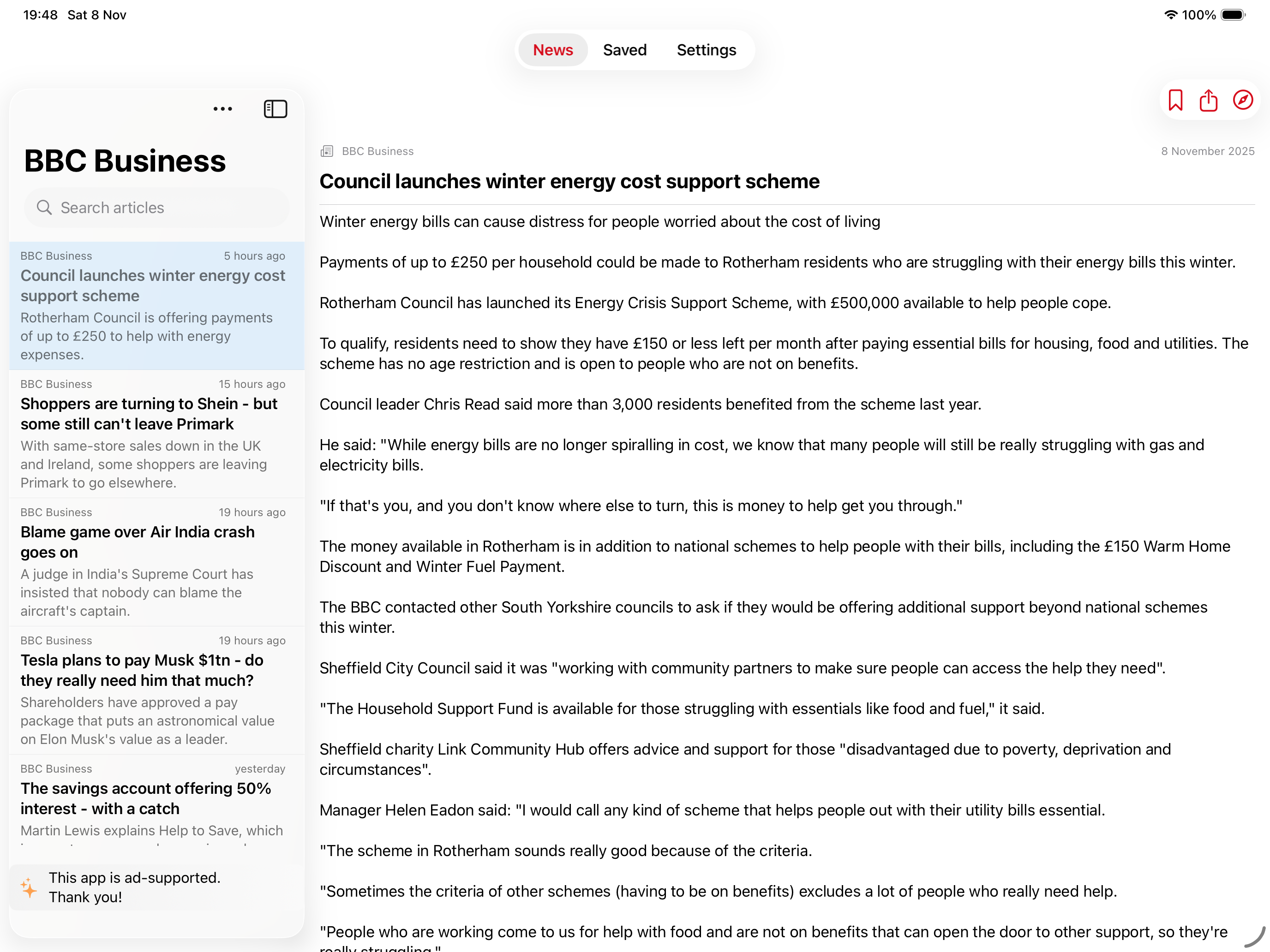Screen dimensions: 1270x952
Task: Switch to the Saved tab
Action: click(624, 50)
